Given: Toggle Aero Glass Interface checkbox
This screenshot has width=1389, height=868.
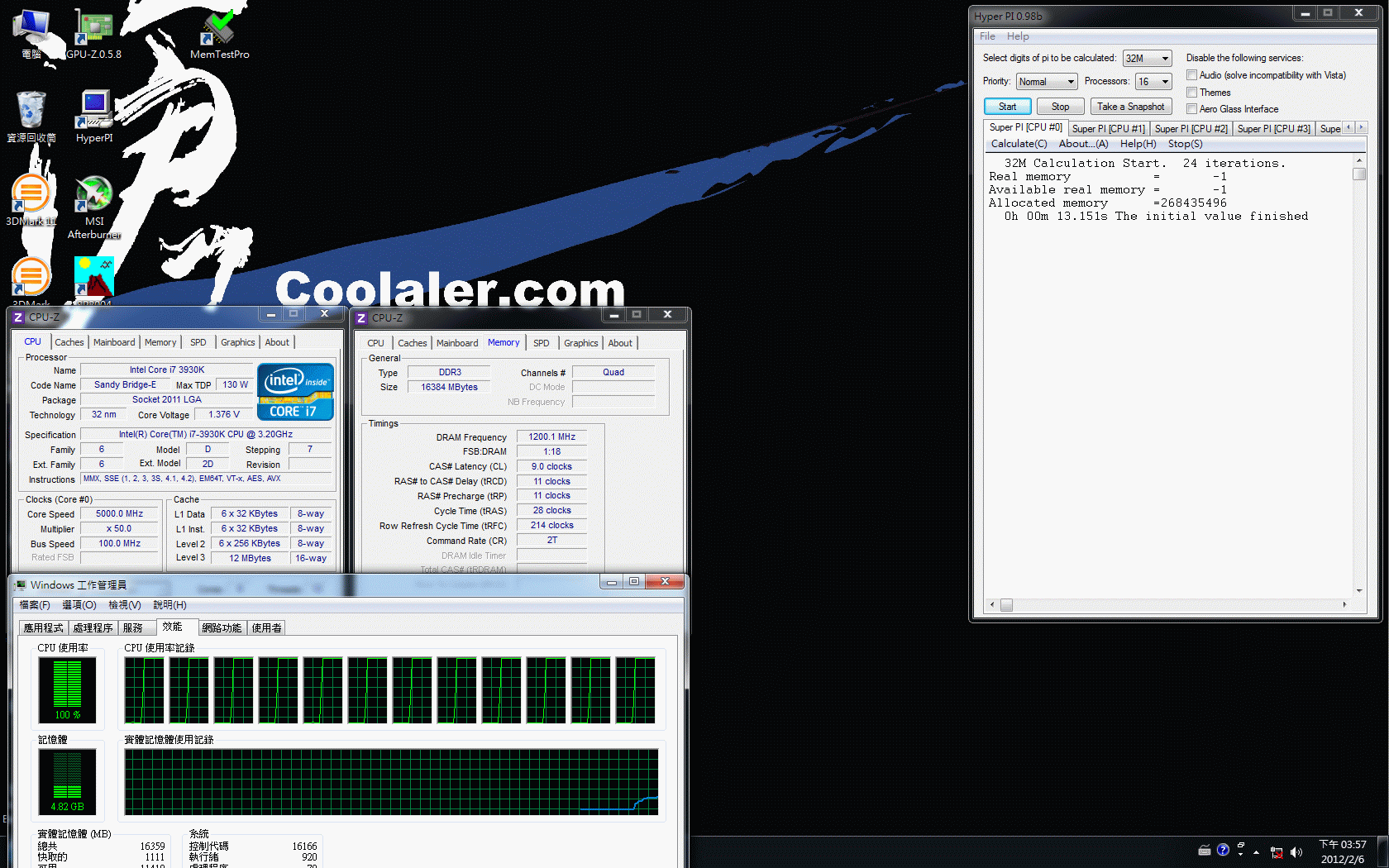Looking at the screenshot, I should pyautogui.click(x=1192, y=109).
